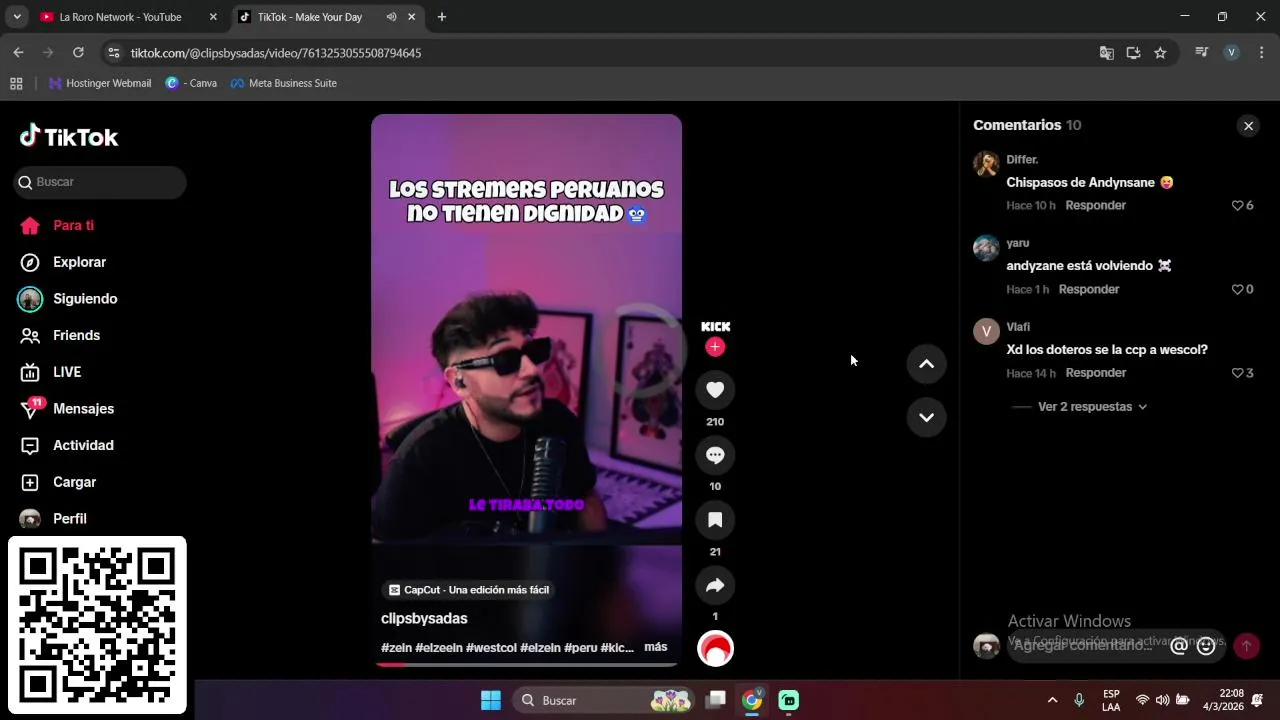Image resolution: width=1280 pixels, height=720 pixels.
Task: Open Windows Start menu
Action: pos(491,700)
